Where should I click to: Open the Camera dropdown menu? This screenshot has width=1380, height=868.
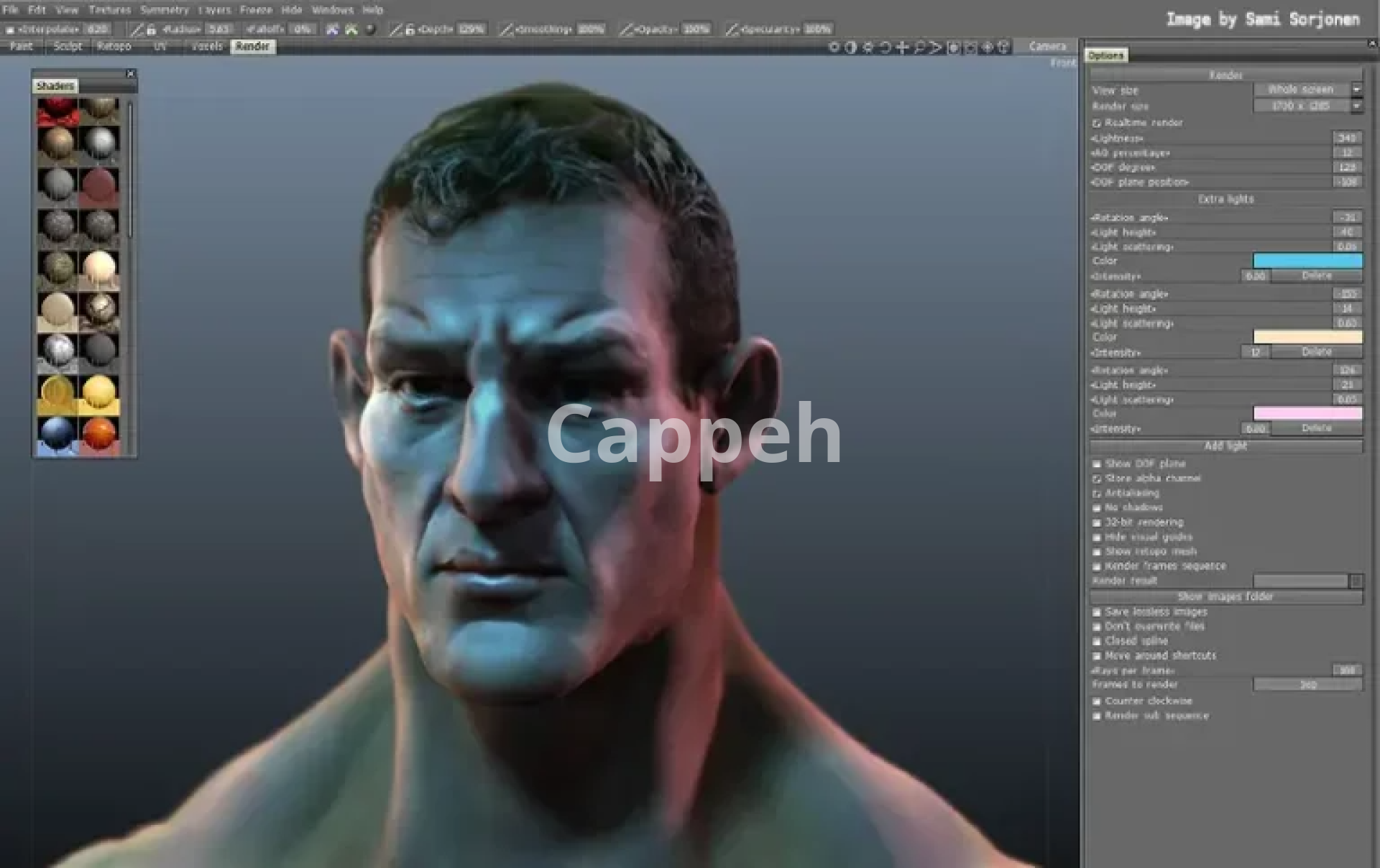coord(1047,47)
